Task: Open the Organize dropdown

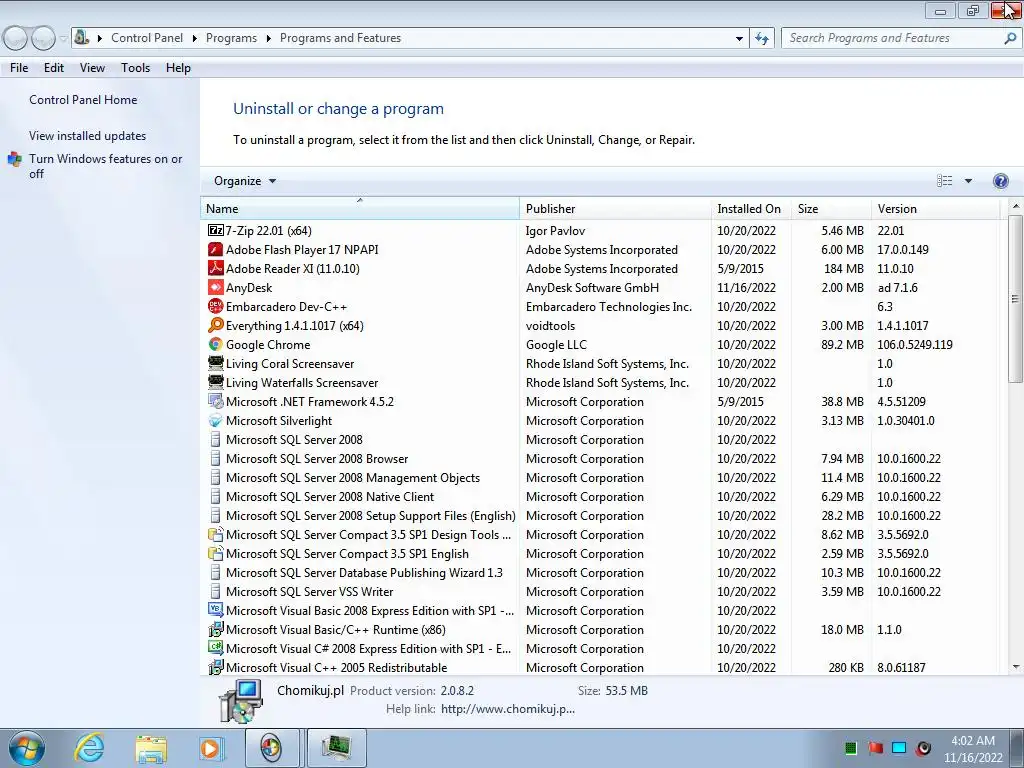Action: [245, 181]
